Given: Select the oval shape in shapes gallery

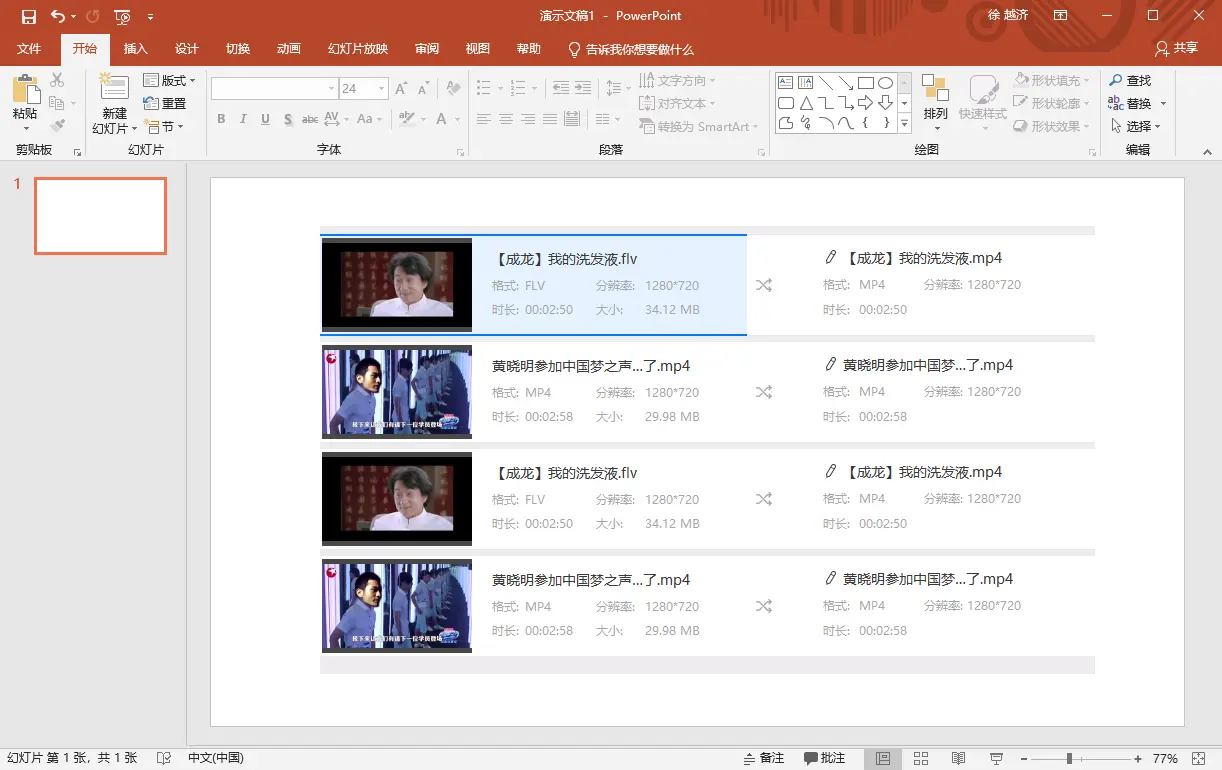Looking at the screenshot, I should coord(886,82).
